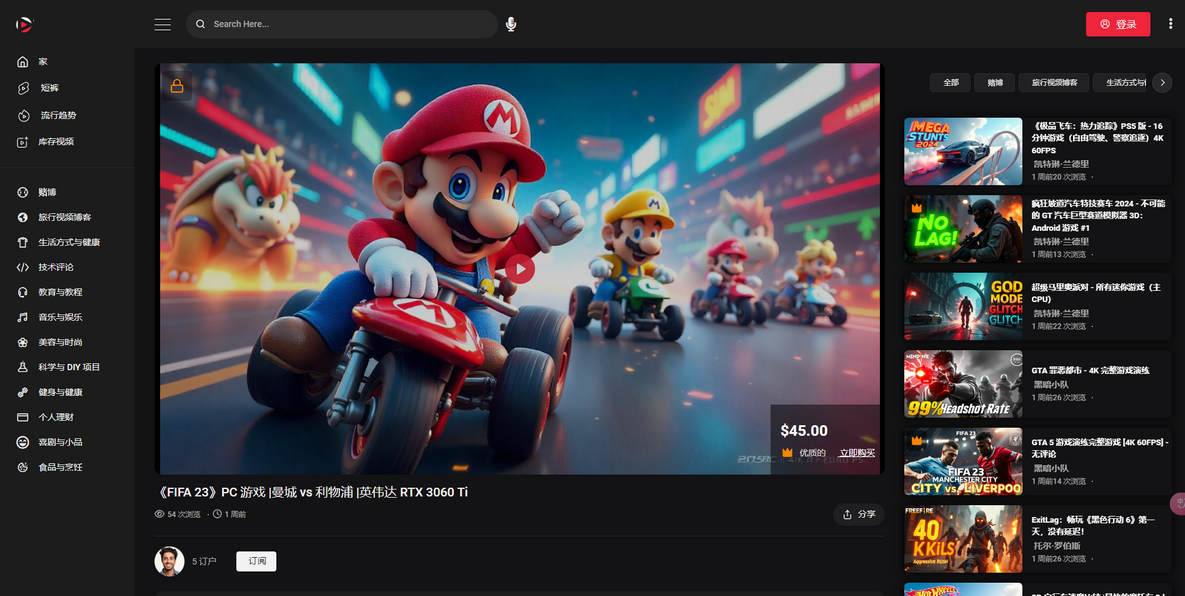This screenshot has width=1185, height=596.
Task: Open the GOD MODE GLITCH video thumbnail
Action: tap(963, 306)
